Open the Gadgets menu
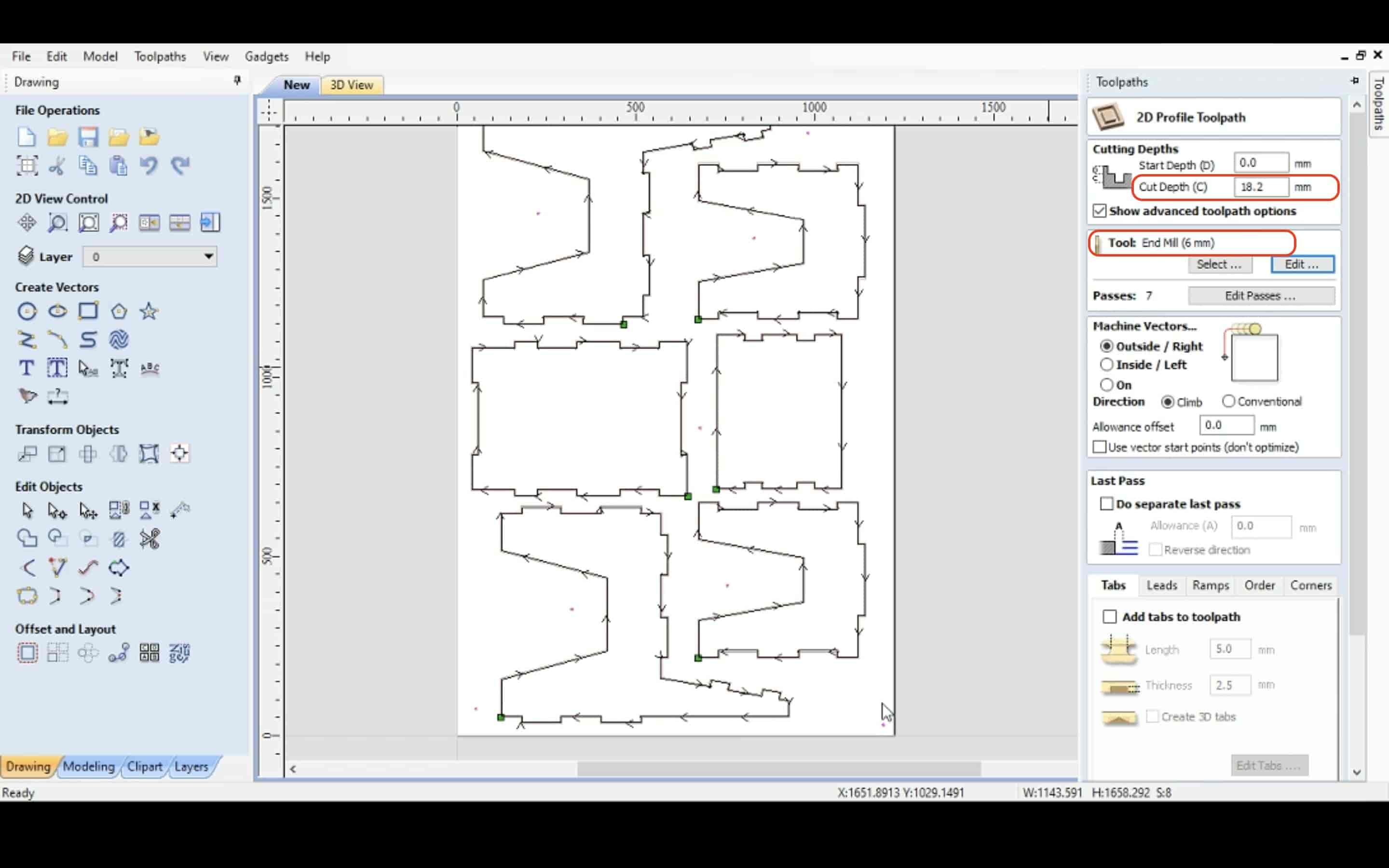Screen dimensions: 1389x868 click(x=266, y=56)
